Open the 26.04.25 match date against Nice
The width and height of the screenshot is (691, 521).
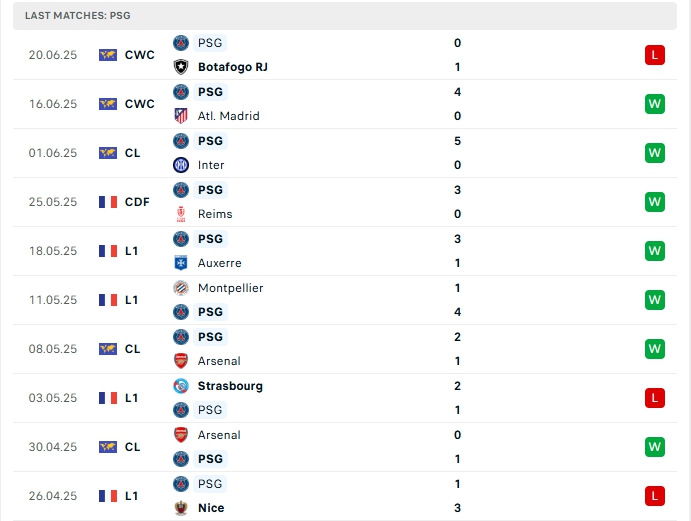[53, 496]
